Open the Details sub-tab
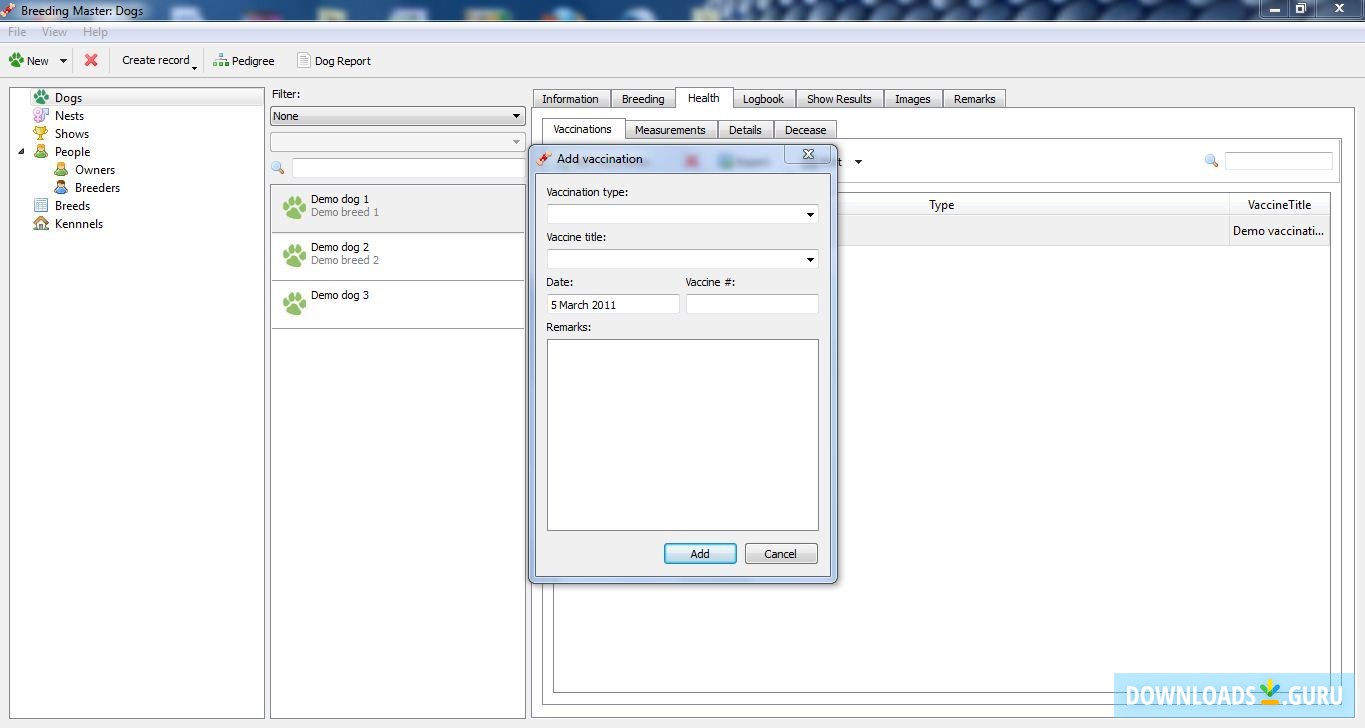1365x728 pixels. (745, 130)
